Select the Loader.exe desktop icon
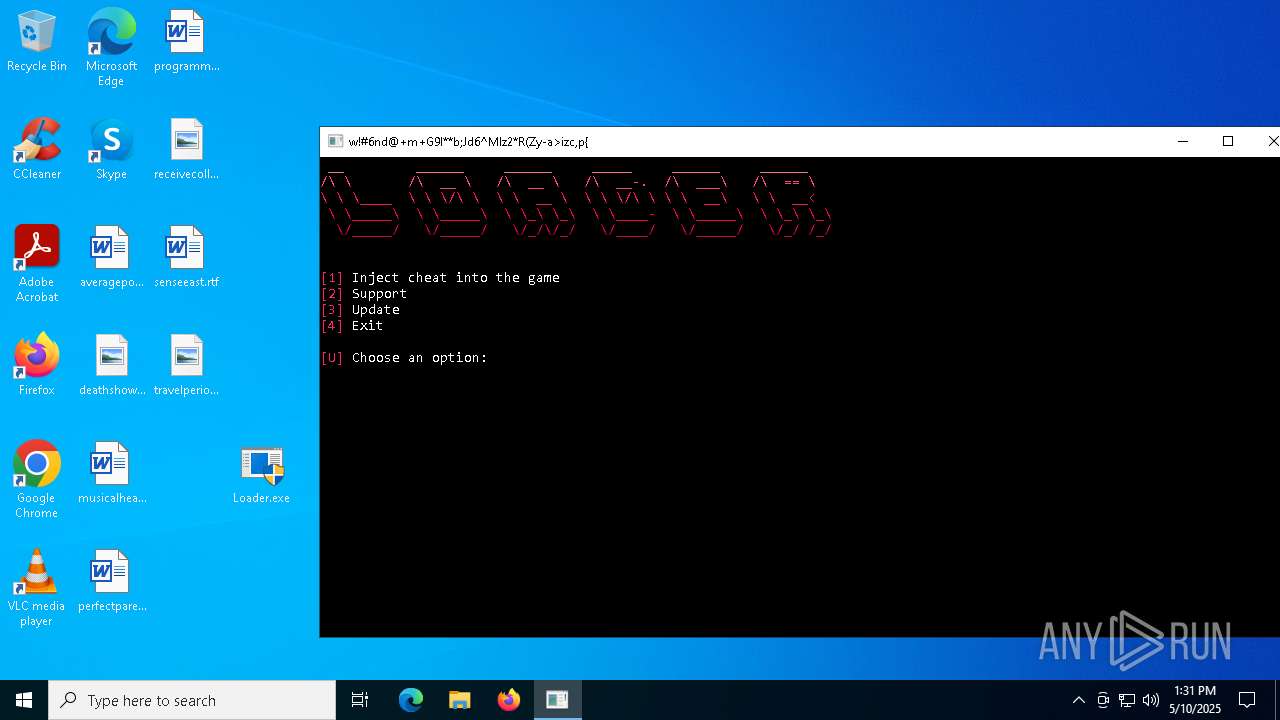1280x720 pixels. point(261,474)
